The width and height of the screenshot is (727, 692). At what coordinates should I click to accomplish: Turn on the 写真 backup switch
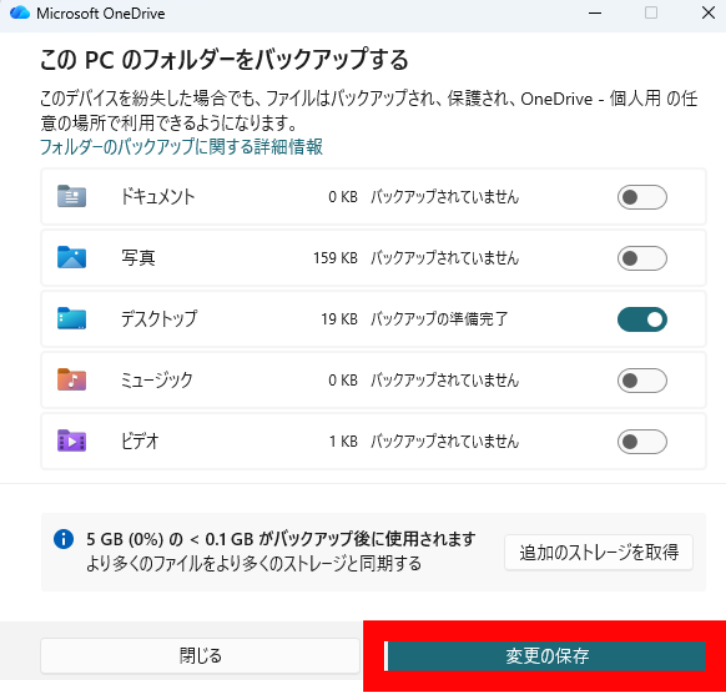click(642, 258)
